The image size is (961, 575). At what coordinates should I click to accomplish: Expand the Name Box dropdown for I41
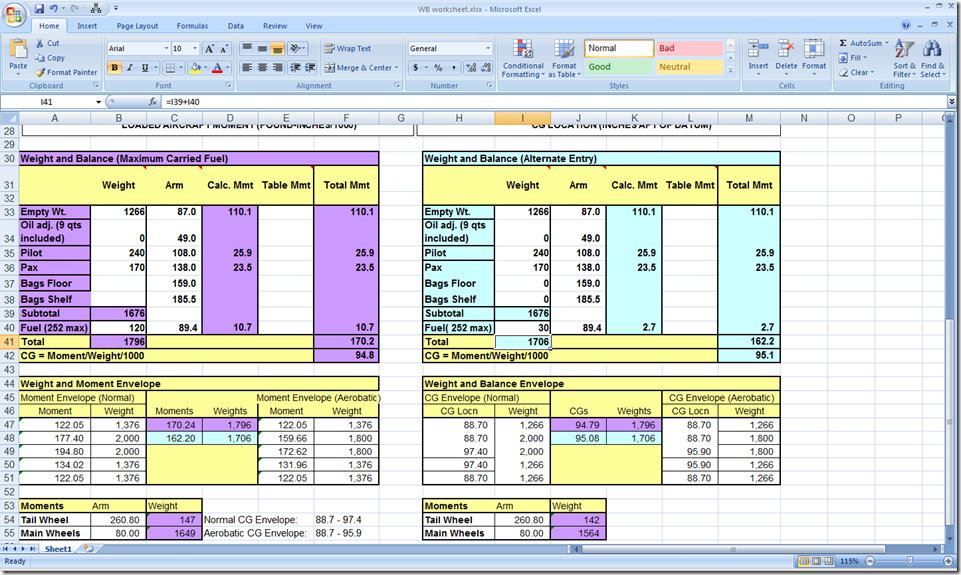coord(98,102)
